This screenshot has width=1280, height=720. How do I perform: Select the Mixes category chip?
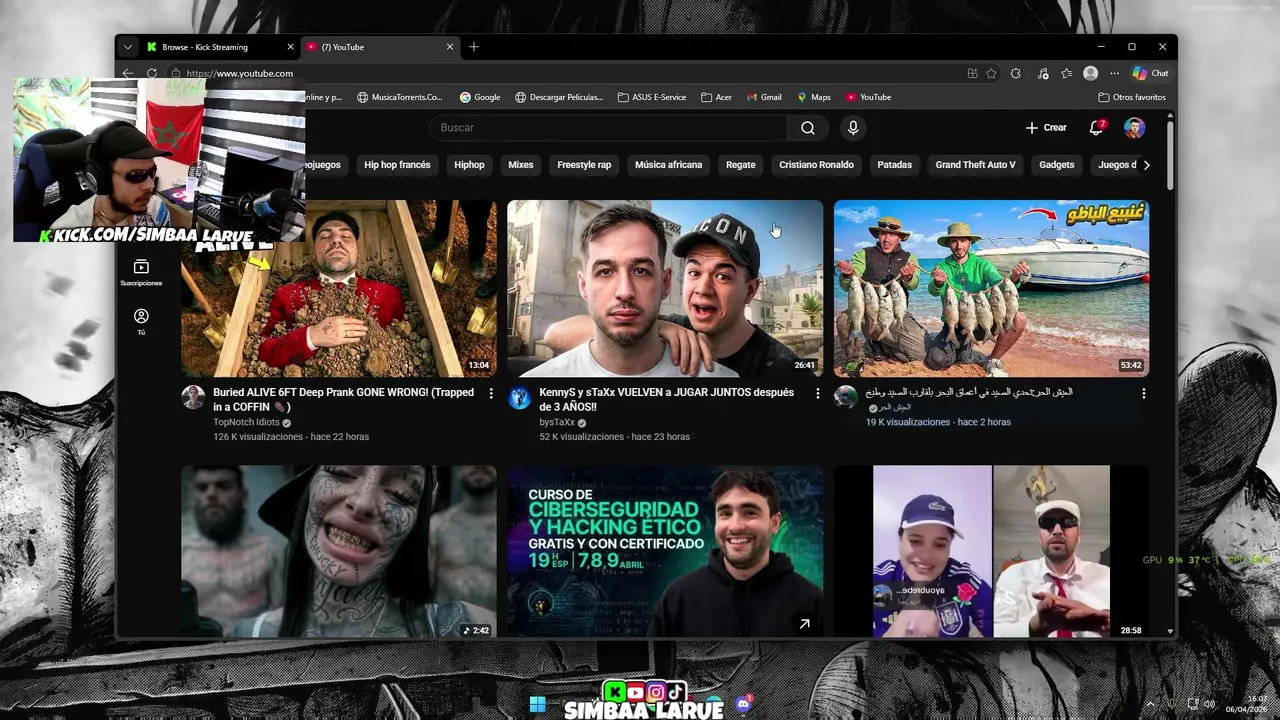(x=521, y=165)
